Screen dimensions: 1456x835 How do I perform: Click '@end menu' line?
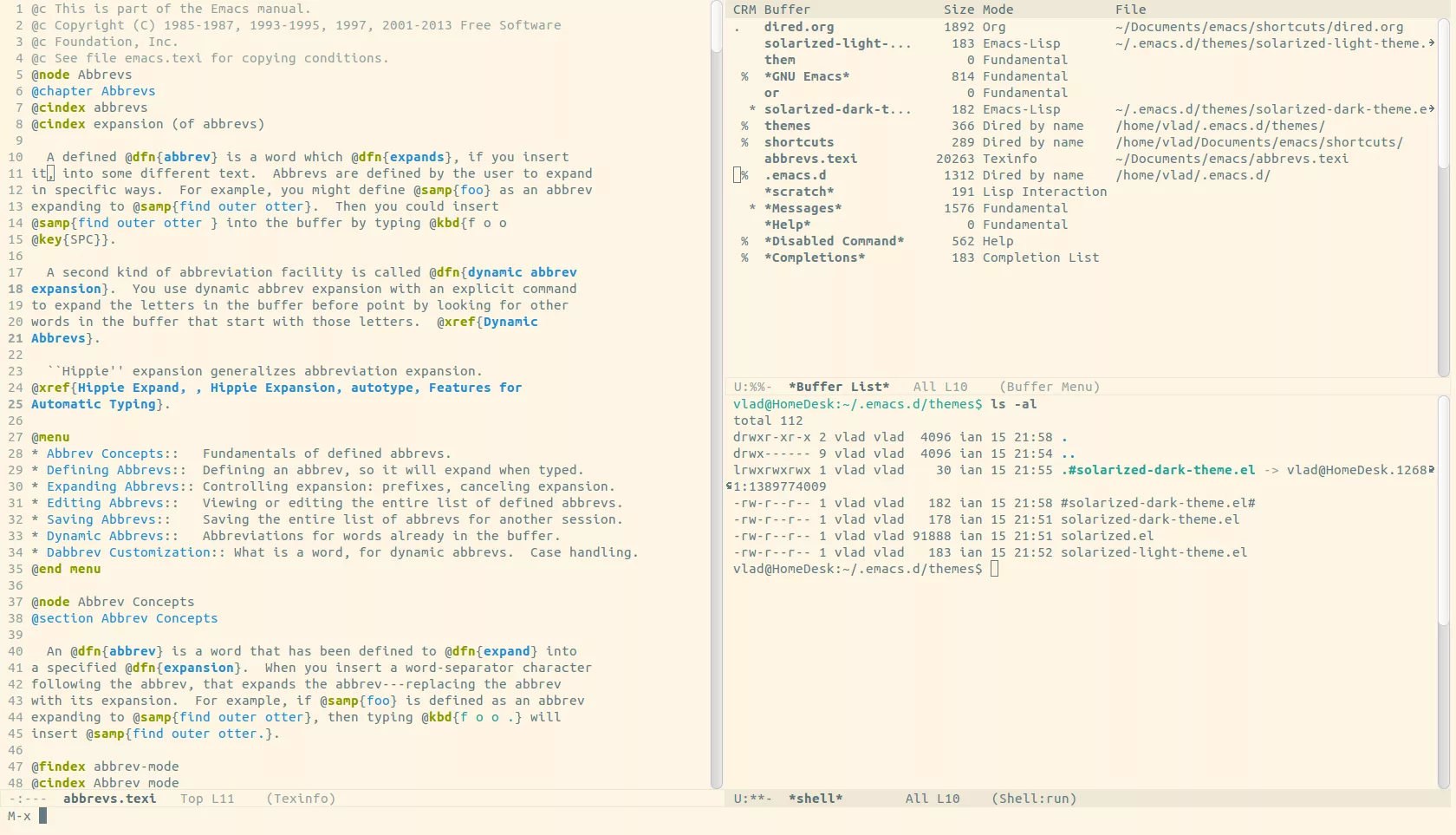(x=66, y=569)
